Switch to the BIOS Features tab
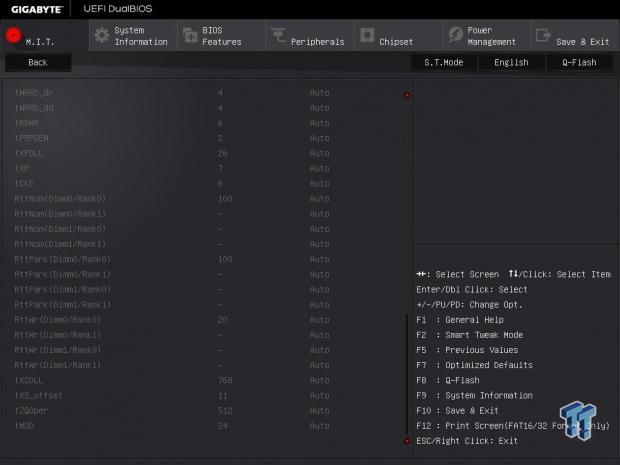620x465 pixels. (221, 36)
